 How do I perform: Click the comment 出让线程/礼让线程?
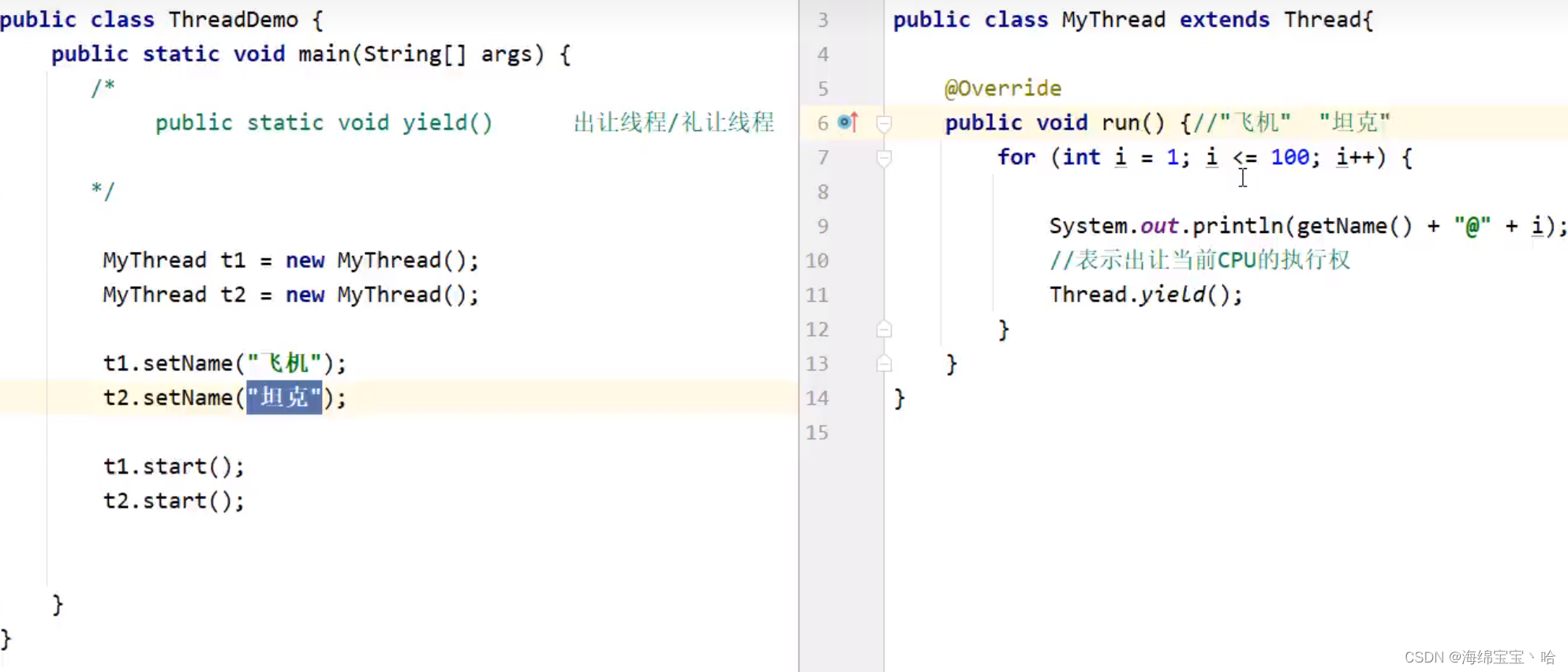pyautogui.click(x=674, y=122)
